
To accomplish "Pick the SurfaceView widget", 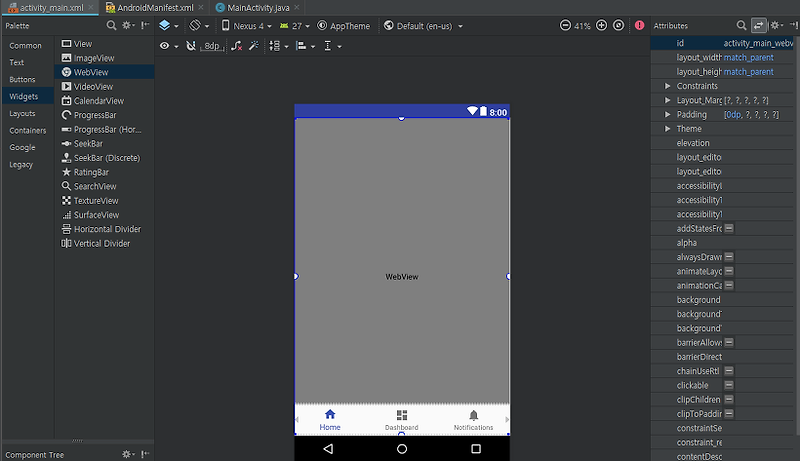I will (104, 215).
